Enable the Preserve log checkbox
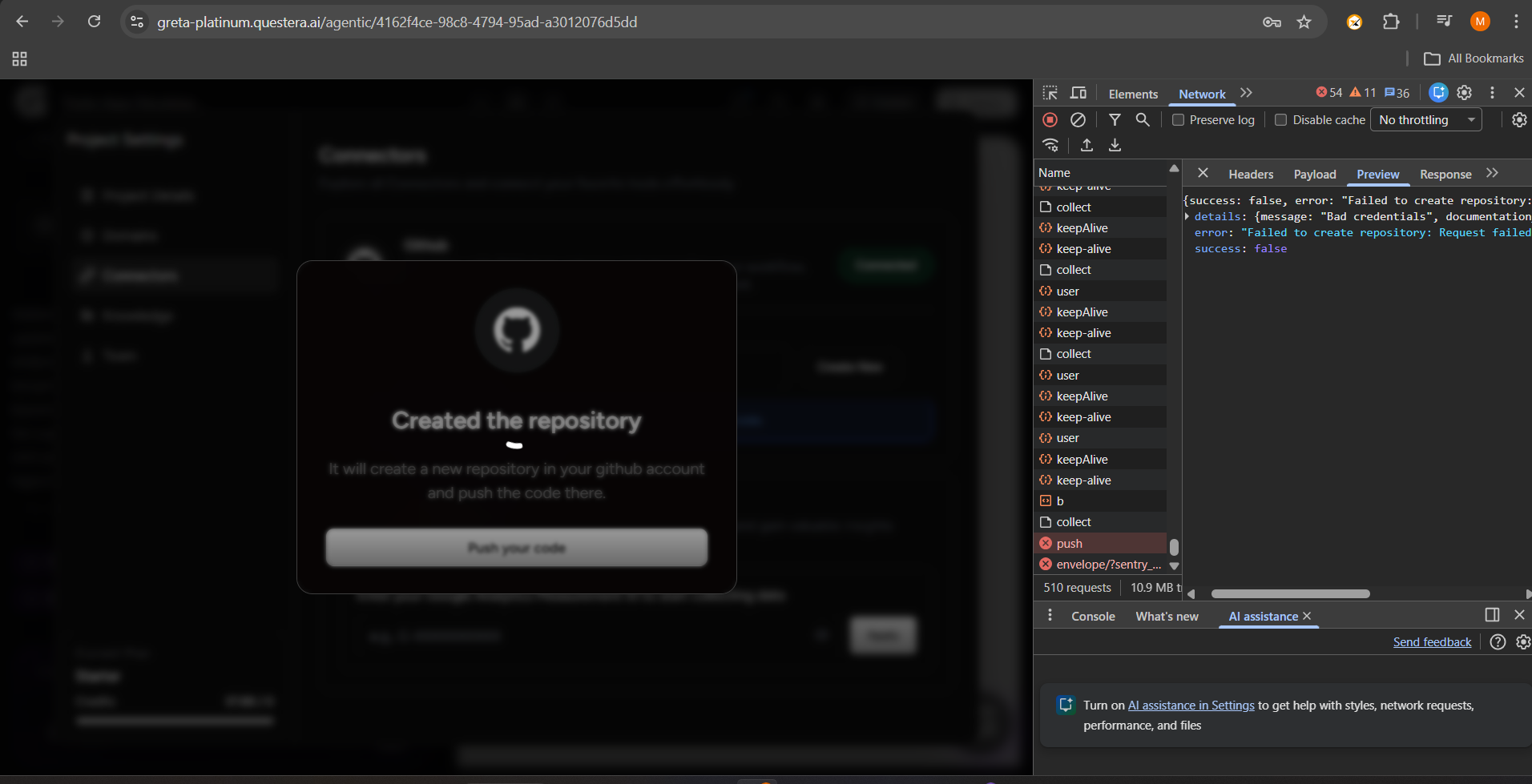This screenshot has width=1532, height=784. coord(1178,120)
